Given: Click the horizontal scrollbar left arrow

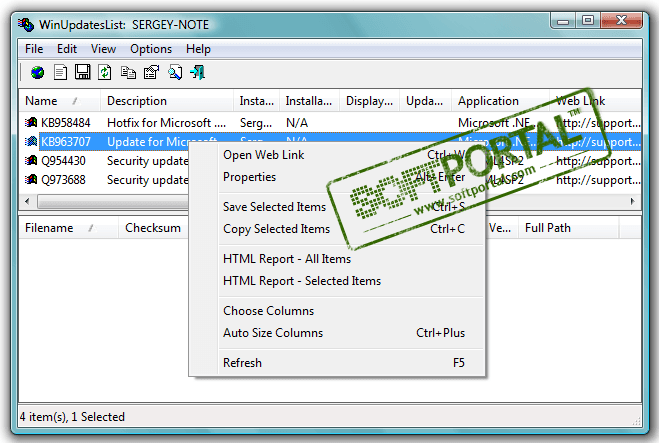Looking at the screenshot, I should click(x=27, y=201).
